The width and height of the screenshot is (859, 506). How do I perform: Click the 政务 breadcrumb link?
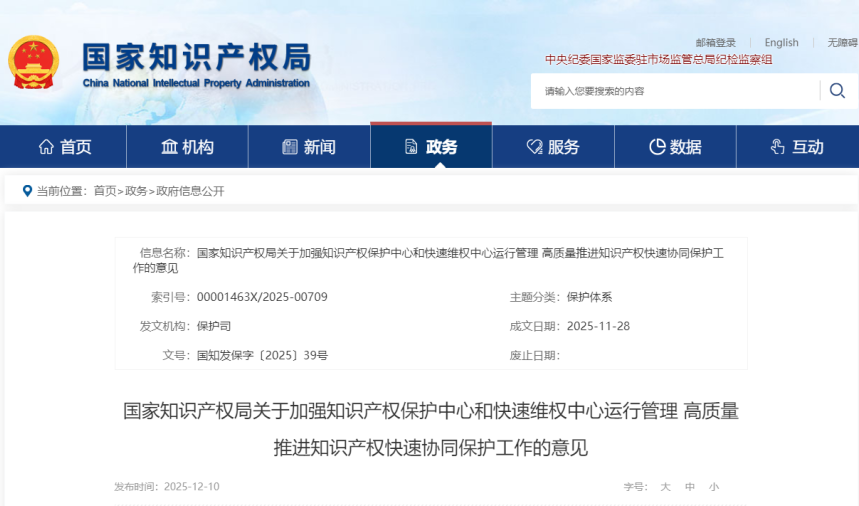136,191
